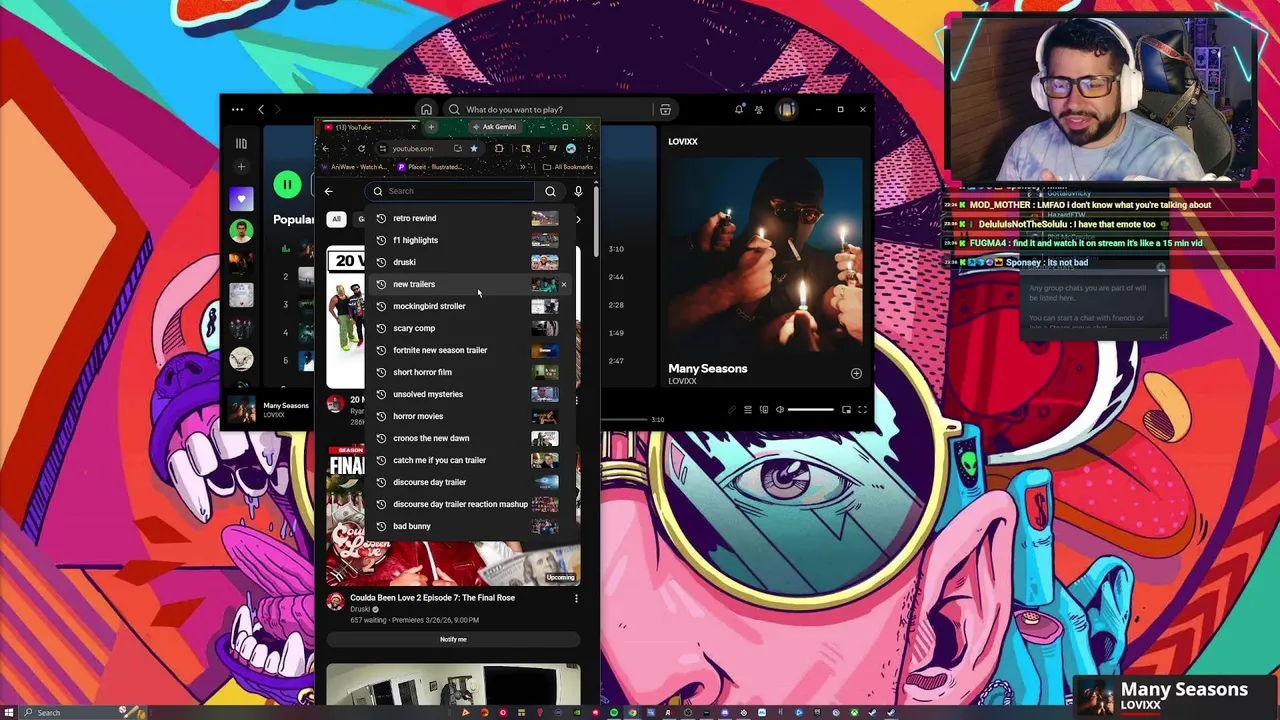
Task: Open Spotify three-dot menu
Action: pyautogui.click(x=237, y=109)
